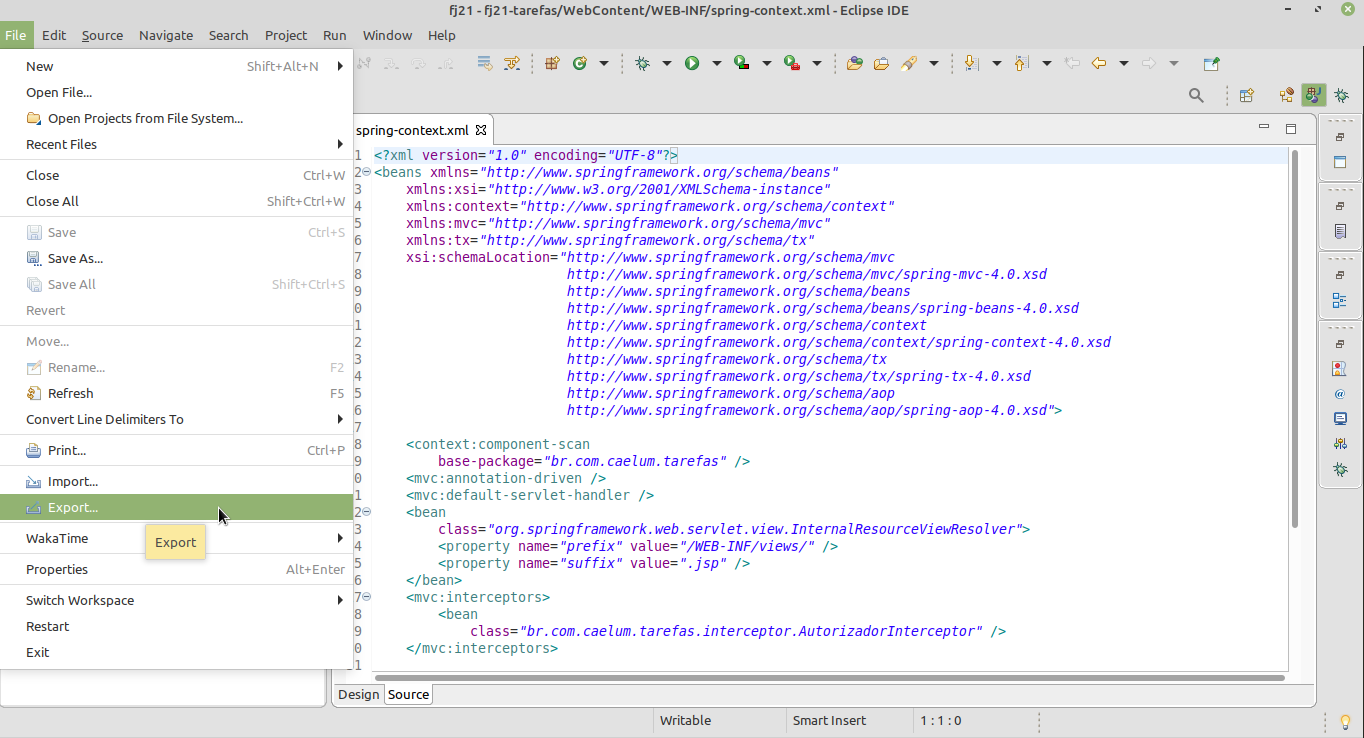Screen dimensions: 1364x738
Task: Close the spring-context.xml editor tab
Action: (480, 130)
